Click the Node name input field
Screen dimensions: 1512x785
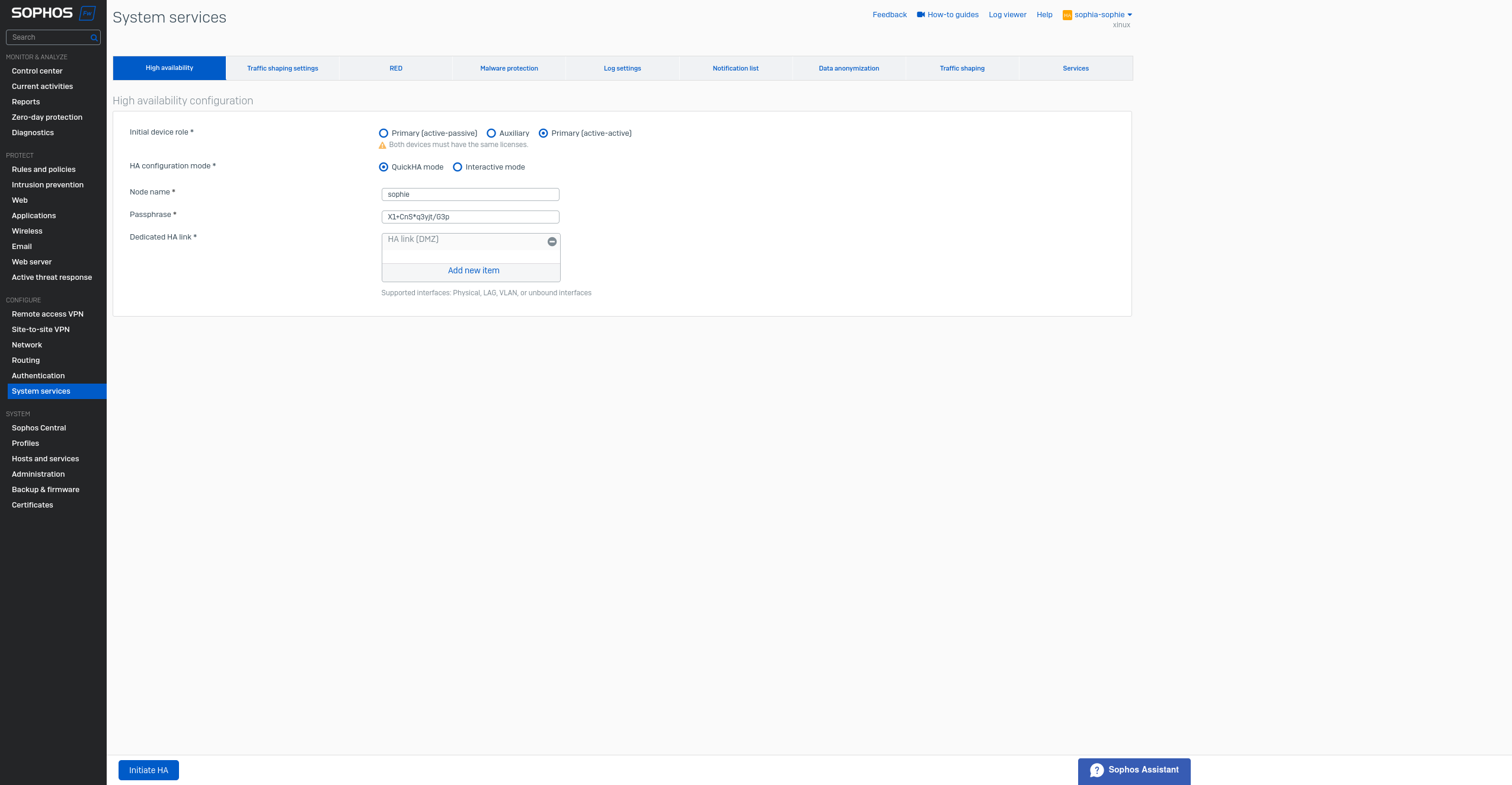pyautogui.click(x=470, y=194)
